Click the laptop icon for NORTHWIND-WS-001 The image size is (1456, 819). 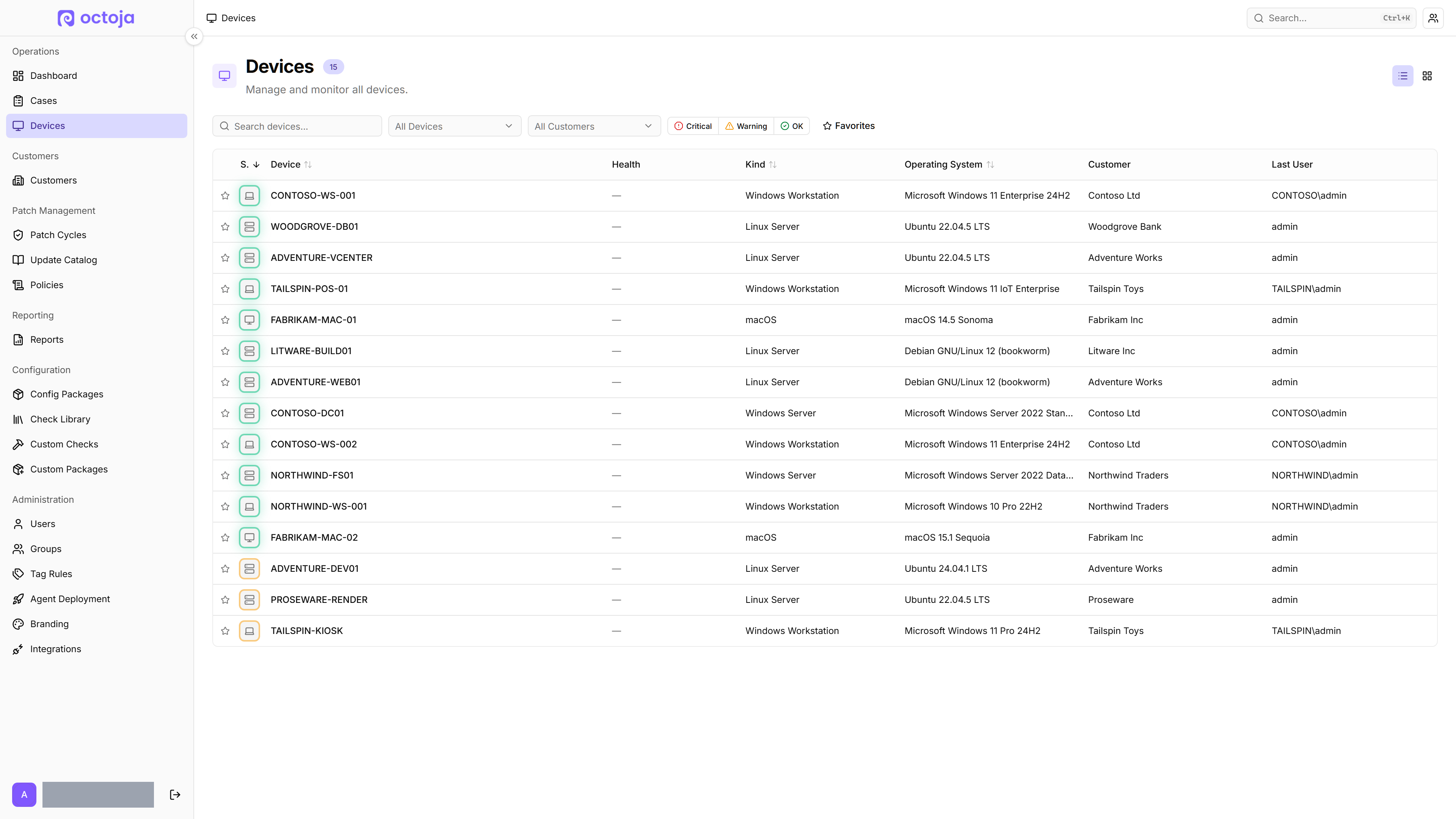249,507
